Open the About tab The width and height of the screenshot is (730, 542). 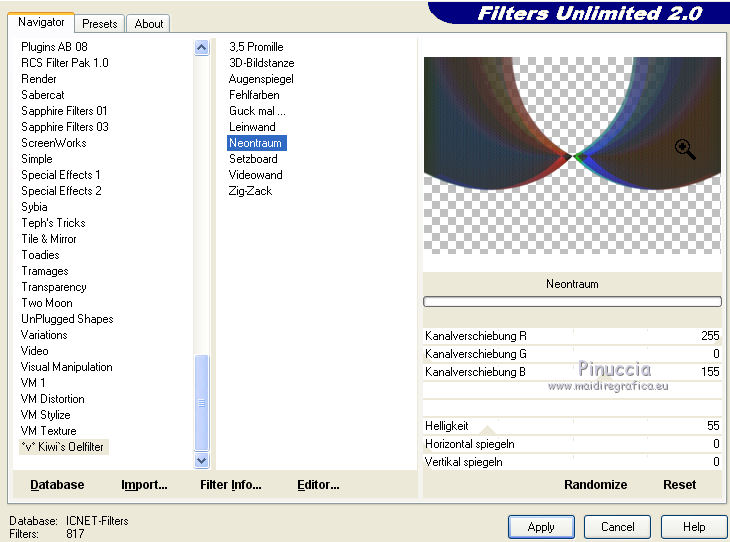[149, 24]
